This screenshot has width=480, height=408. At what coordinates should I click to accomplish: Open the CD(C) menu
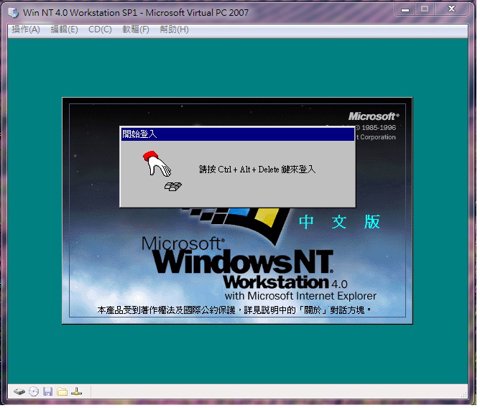[x=100, y=30]
